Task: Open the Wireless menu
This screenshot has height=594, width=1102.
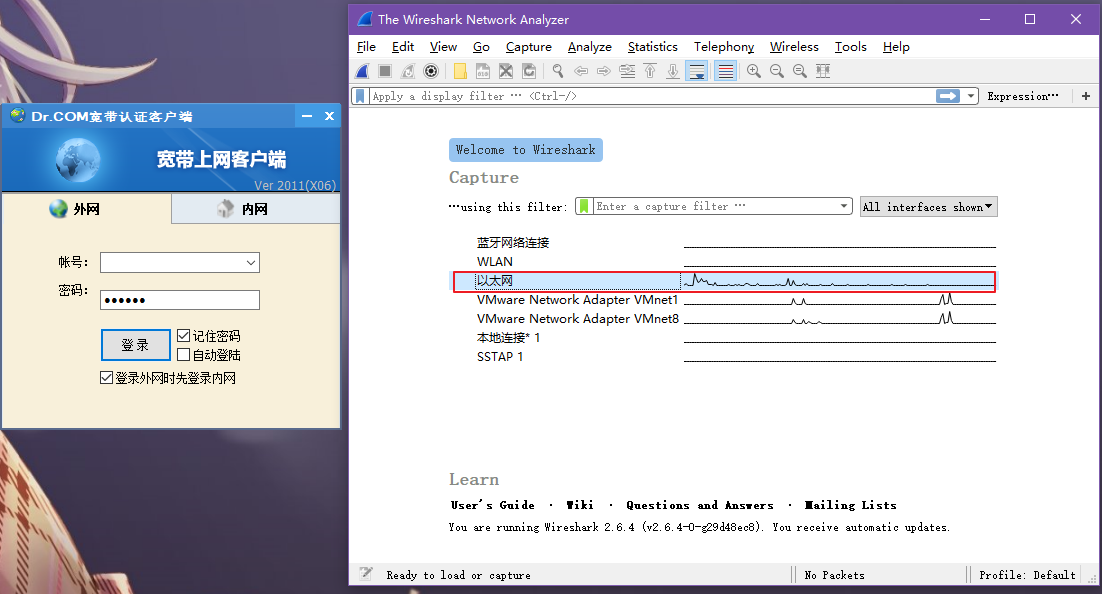Action: pyautogui.click(x=794, y=47)
